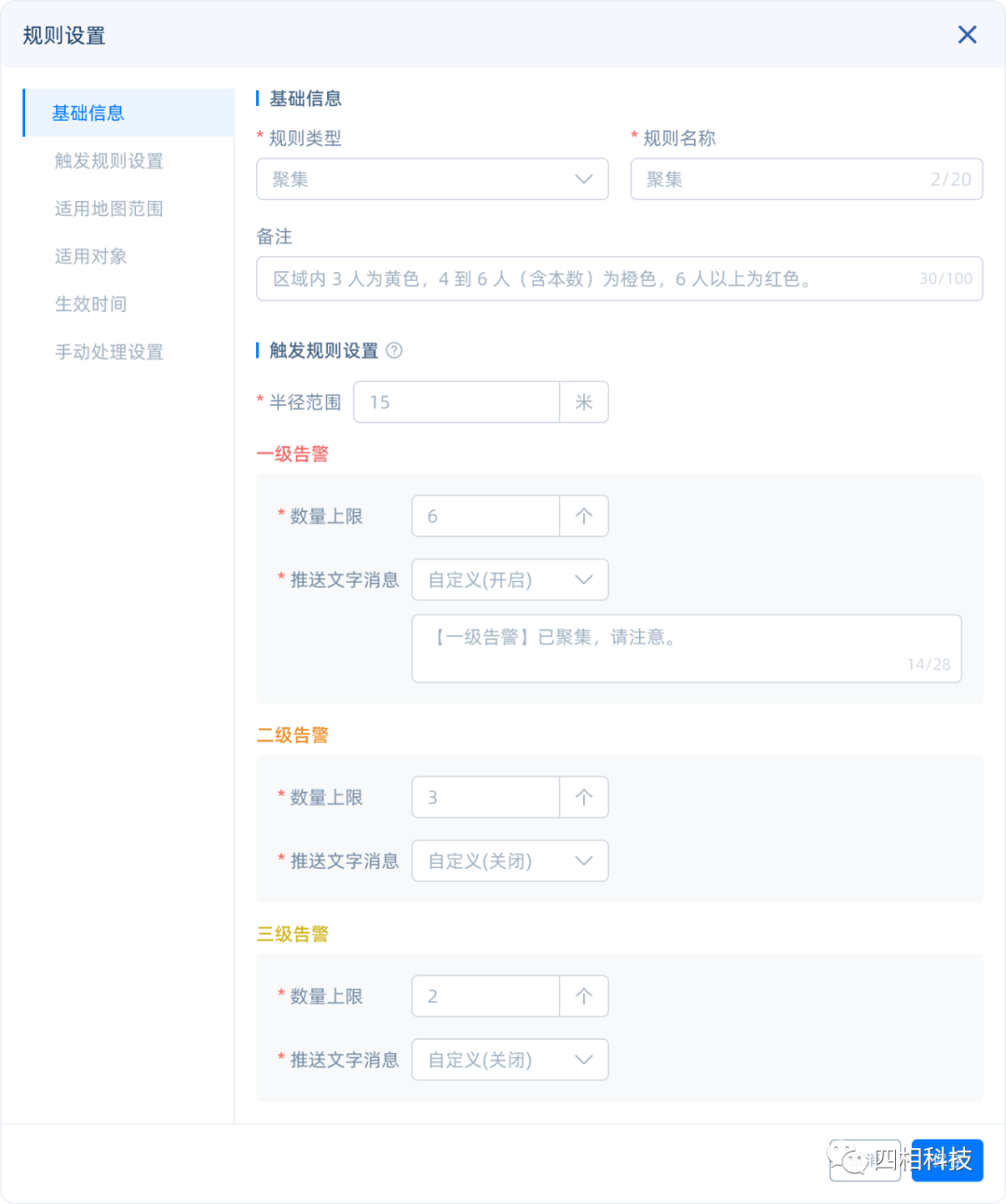The width and height of the screenshot is (1006, 1204).
Task: Click the 个 stepper in 三级告警 section
Action: tap(583, 995)
